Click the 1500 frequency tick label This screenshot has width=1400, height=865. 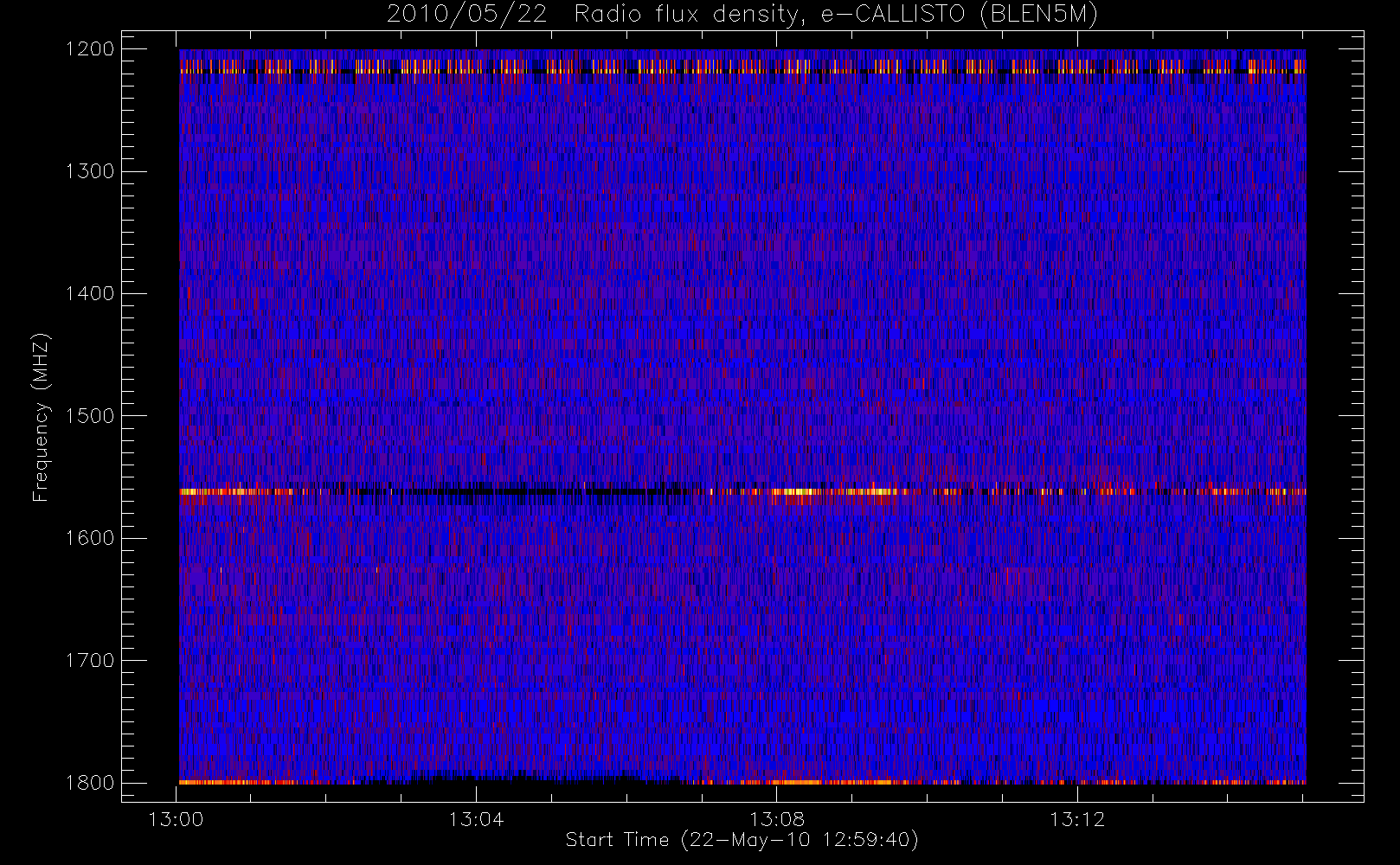tap(90, 415)
